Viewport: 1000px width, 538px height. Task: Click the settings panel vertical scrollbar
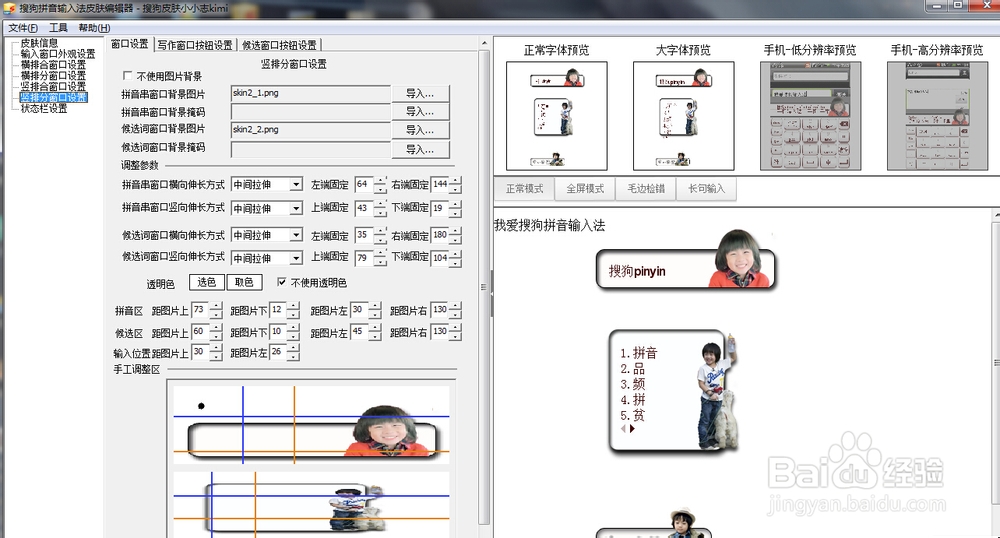pos(484,287)
